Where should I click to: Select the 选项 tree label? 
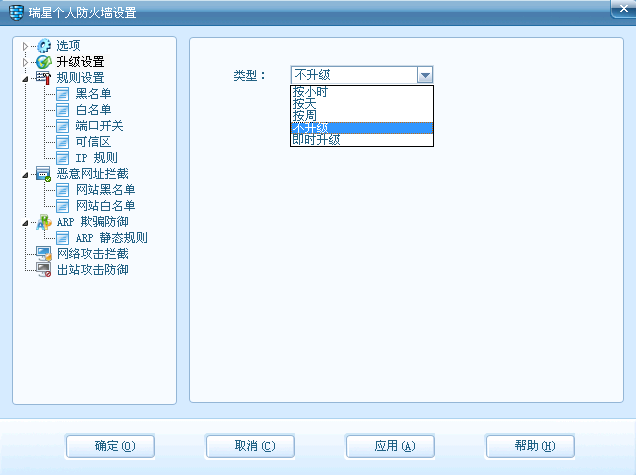pos(68,46)
